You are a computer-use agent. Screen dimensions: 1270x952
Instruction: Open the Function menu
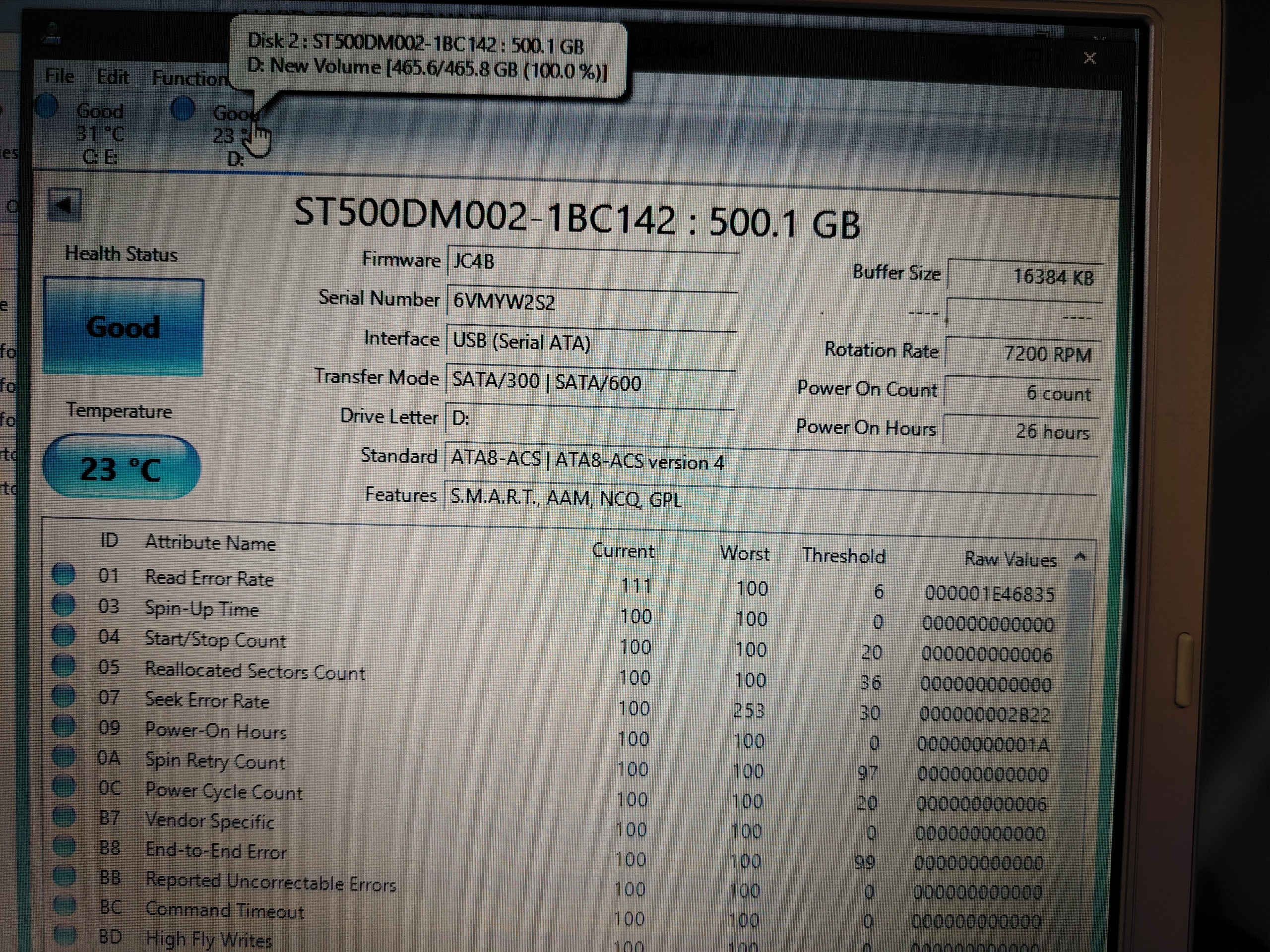[190, 78]
